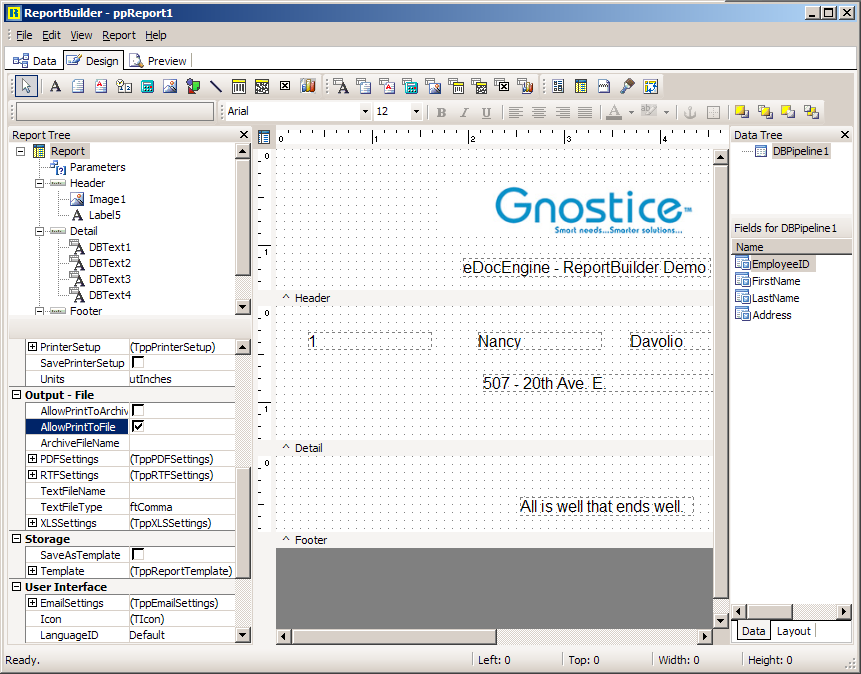Open the Edit menu
This screenshot has height=674, width=861.
coord(51,35)
